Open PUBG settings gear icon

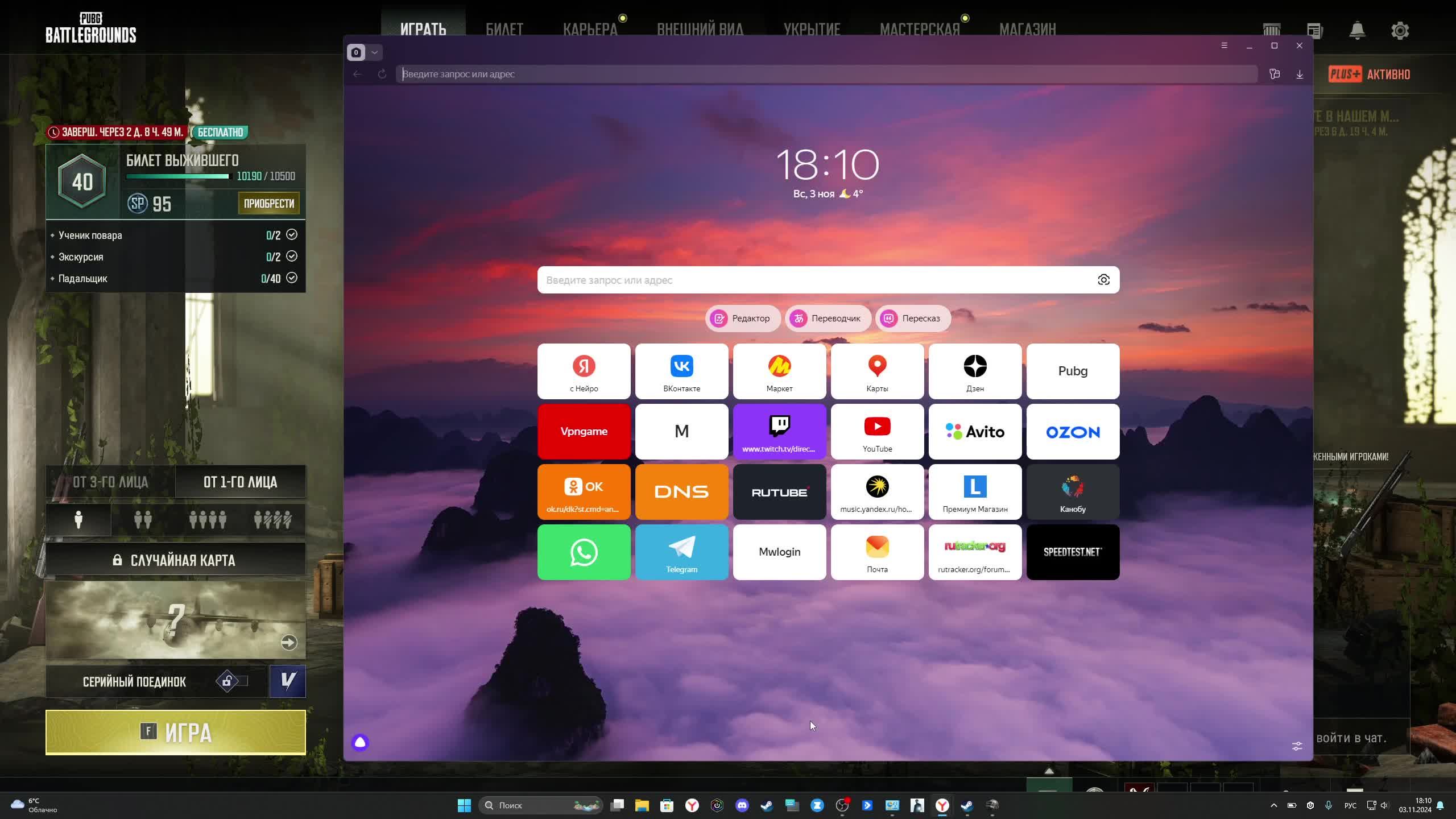(x=1400, y=30)
